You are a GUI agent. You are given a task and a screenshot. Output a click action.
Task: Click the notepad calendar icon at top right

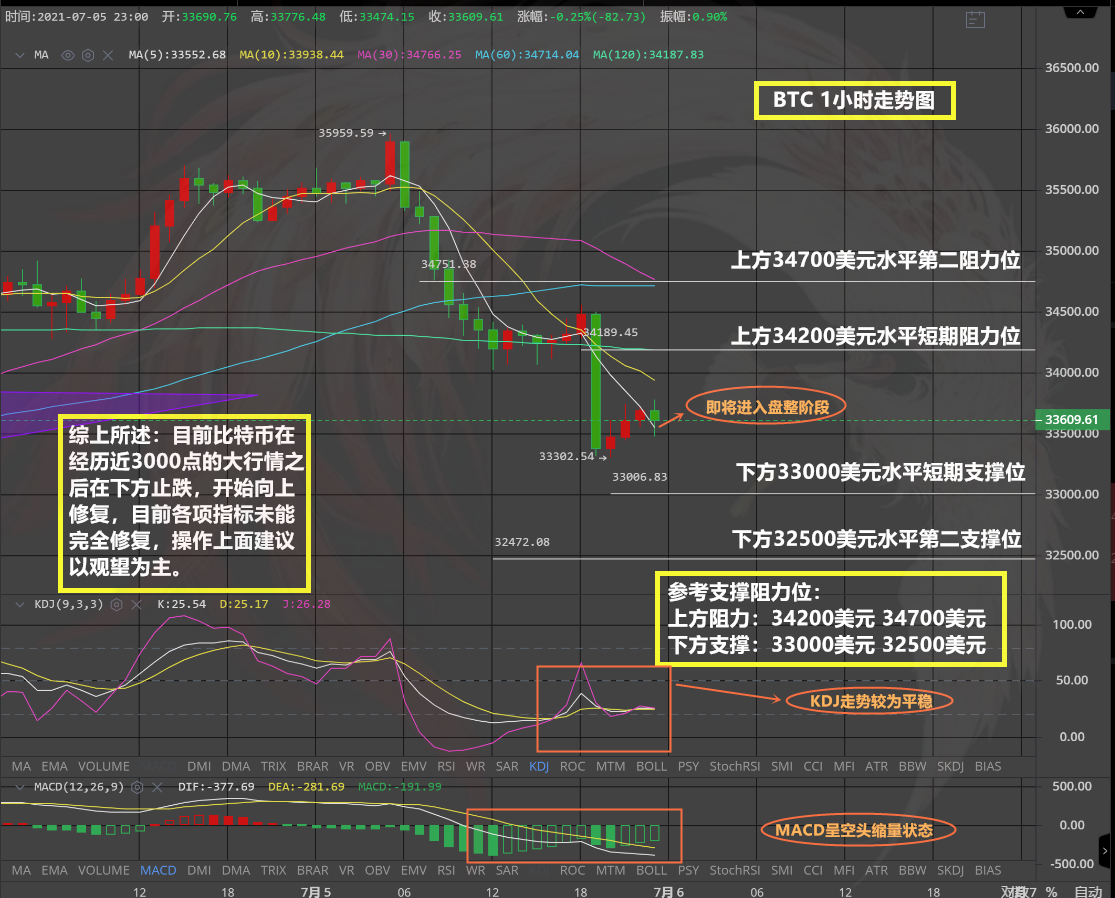tap(976, 20)
